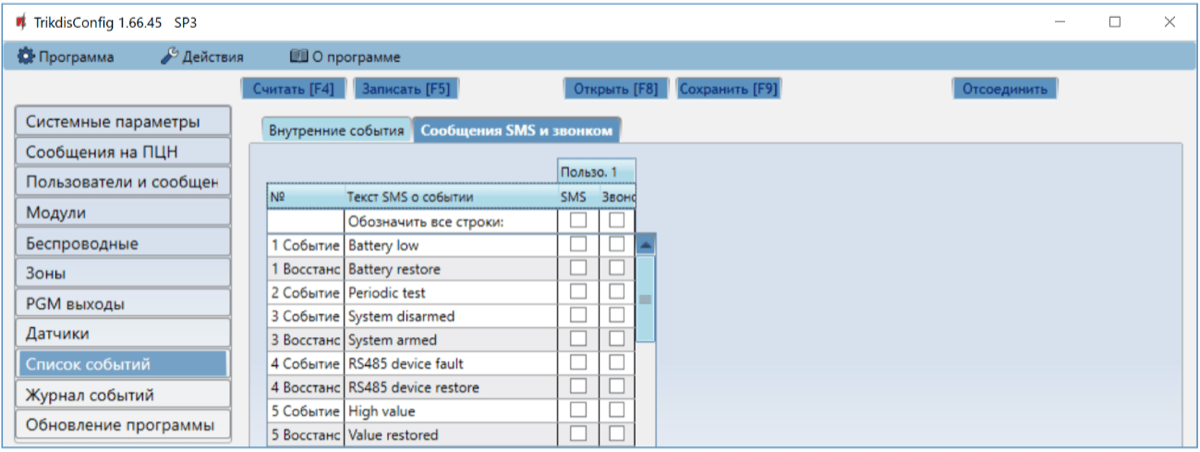Open the Системные параметры section
1200x452 pixels.
(122, 122)
